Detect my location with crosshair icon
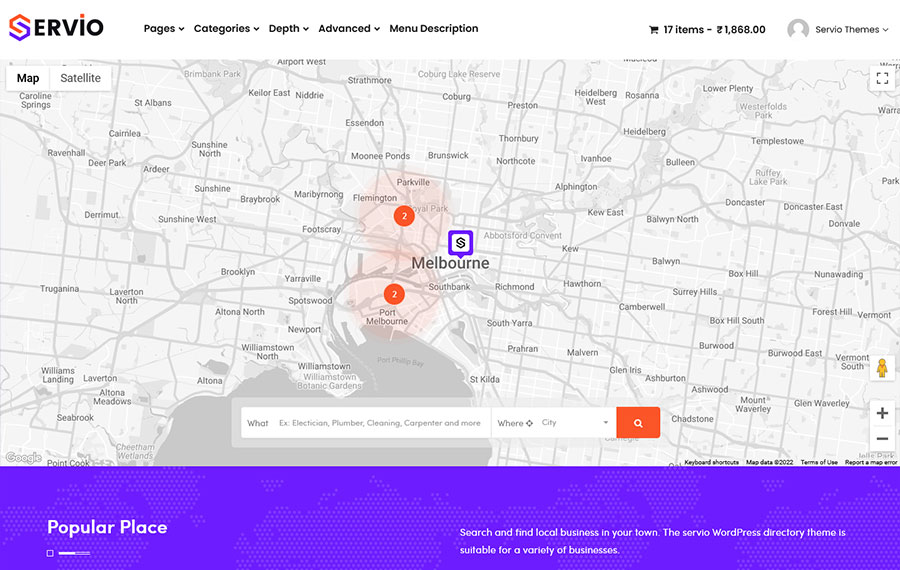900x570 pixels. 530,423
